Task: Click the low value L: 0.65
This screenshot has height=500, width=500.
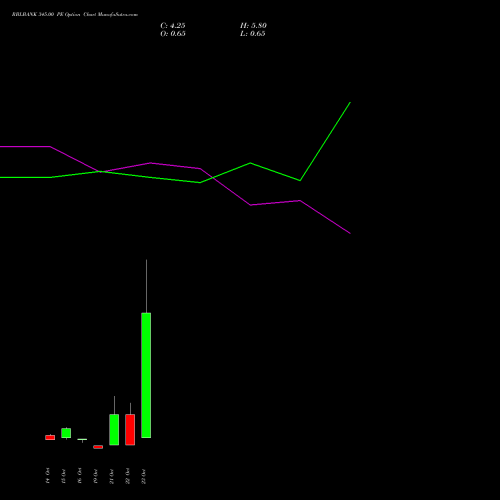Action: (253, 34)
